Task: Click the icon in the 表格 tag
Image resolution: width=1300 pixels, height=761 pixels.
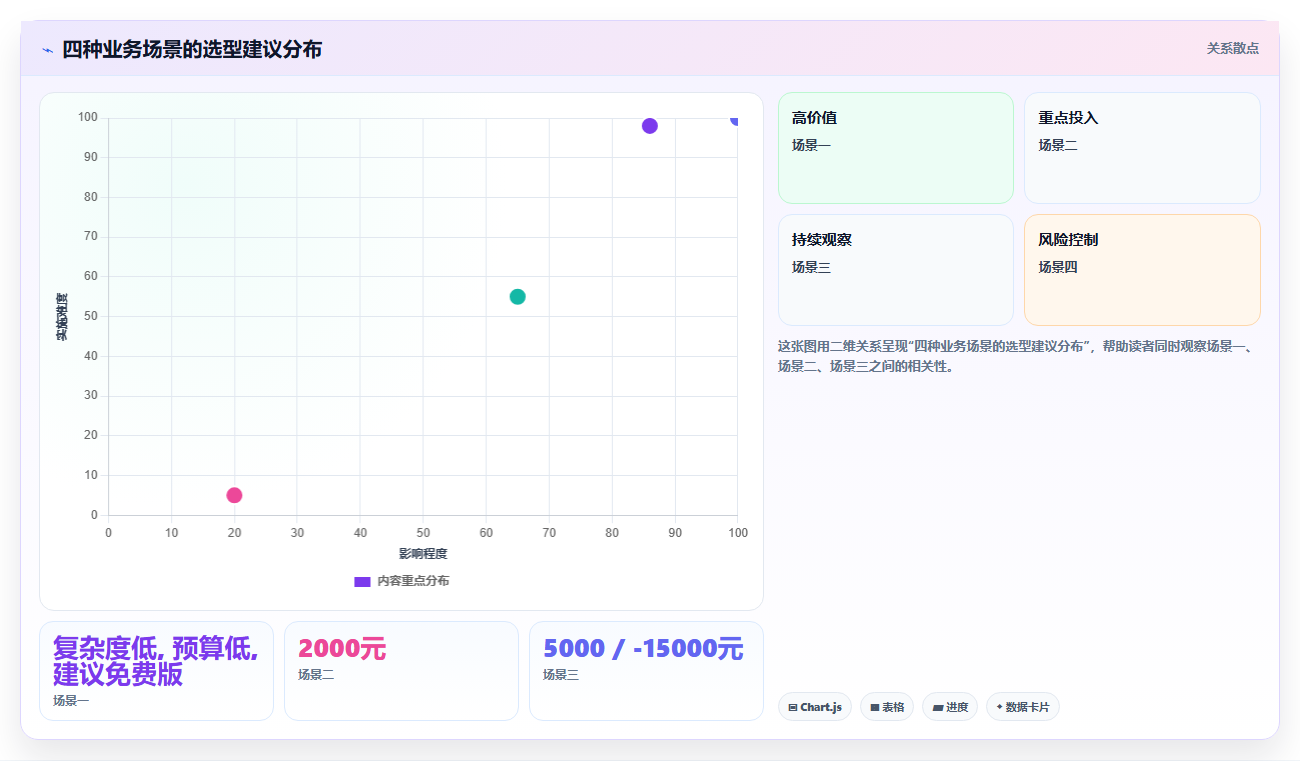Action: 875,707
